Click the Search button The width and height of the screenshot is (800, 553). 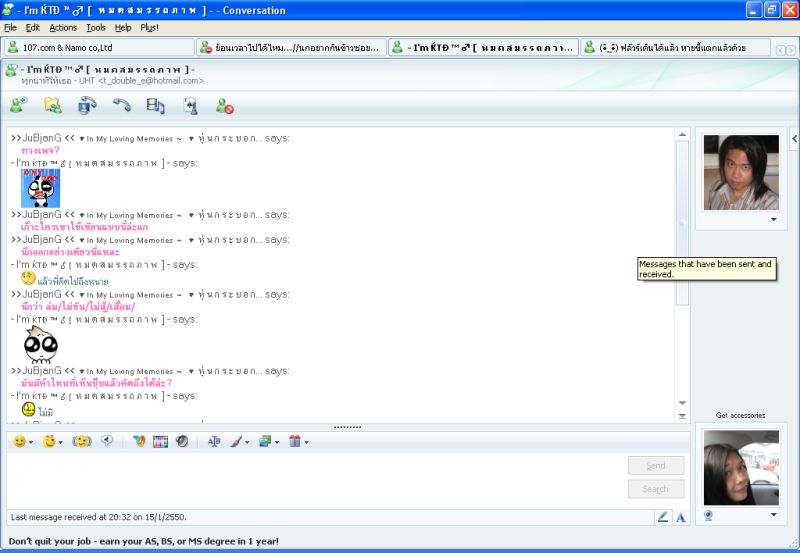point(656,489)
